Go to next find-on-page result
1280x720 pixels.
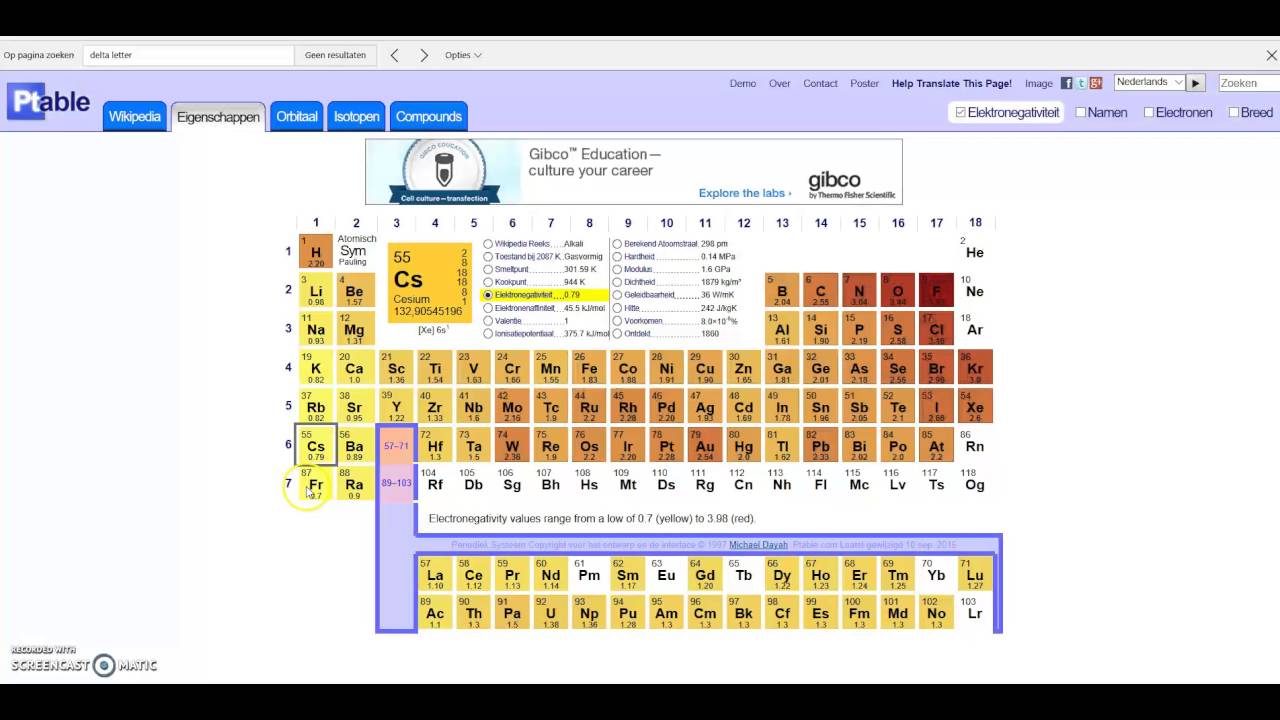click(424, 55)
